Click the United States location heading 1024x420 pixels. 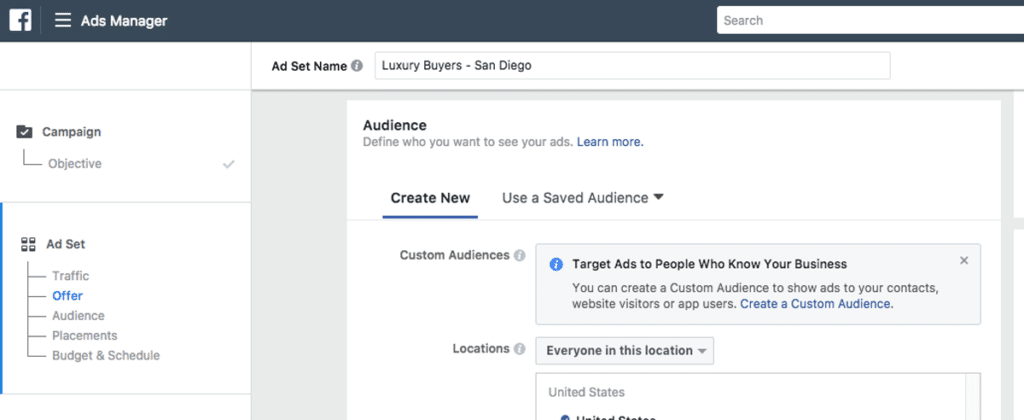click(586, 393)
